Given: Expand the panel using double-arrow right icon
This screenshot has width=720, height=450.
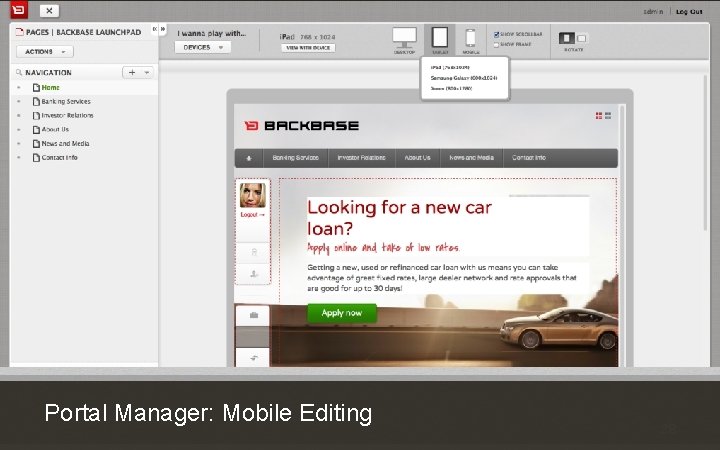Looking at the screenshot, I should [x=163, y=29].
